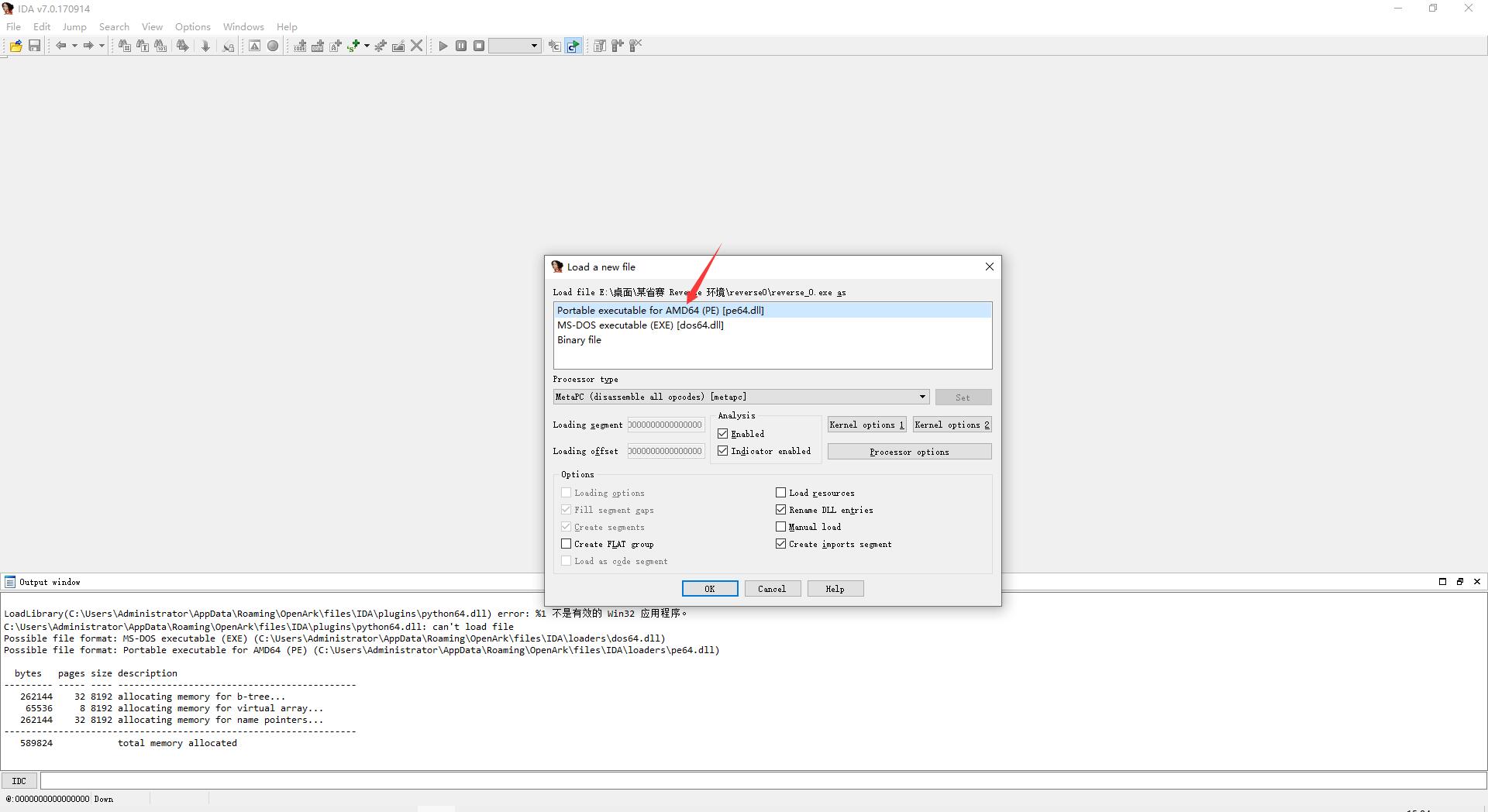Click the pencil edit toolbar icon
Screen dimensions: 1488x812
pos(398,46)
